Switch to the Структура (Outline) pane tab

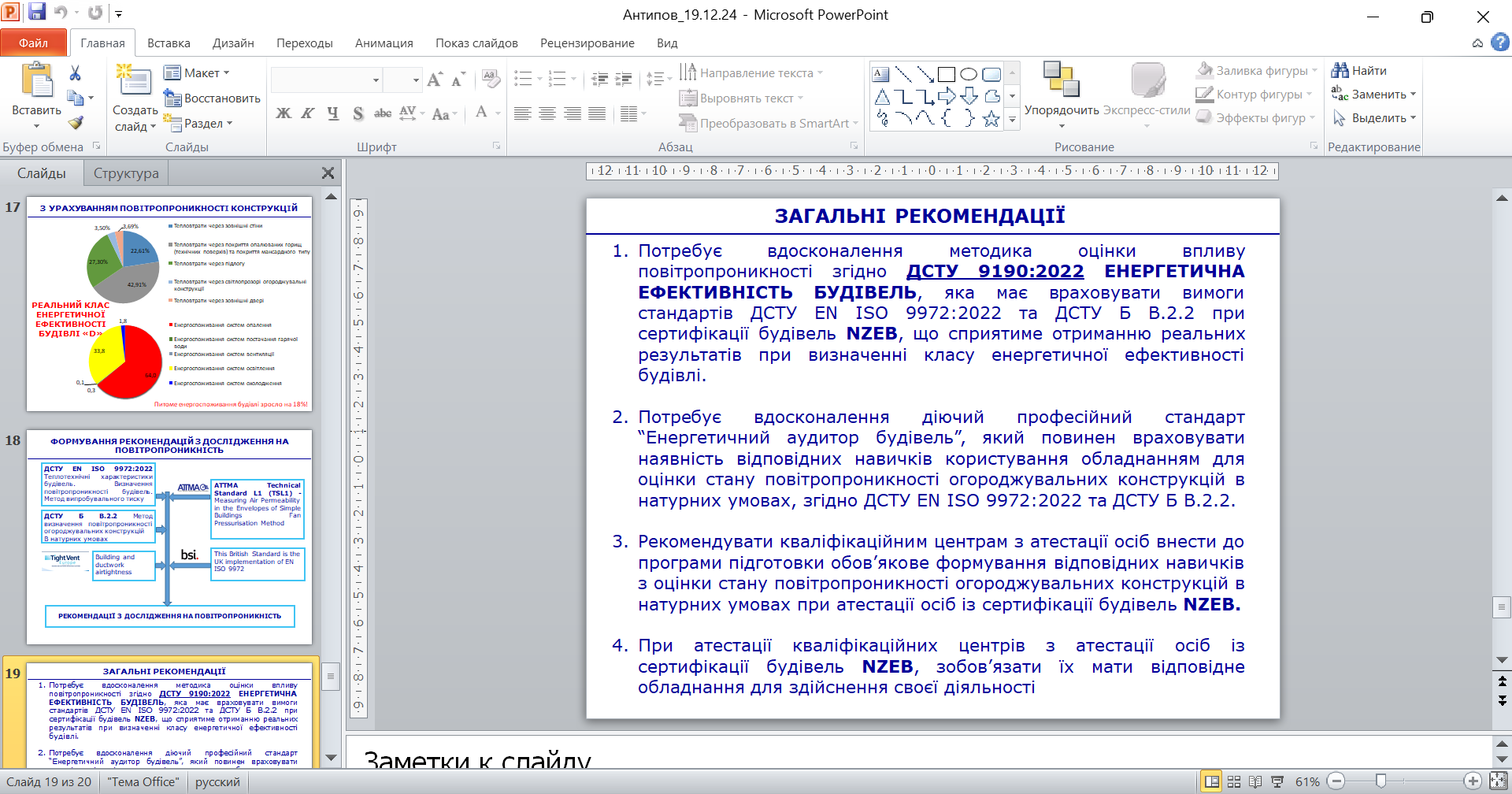pyautogui.click(x=126, y=173)
